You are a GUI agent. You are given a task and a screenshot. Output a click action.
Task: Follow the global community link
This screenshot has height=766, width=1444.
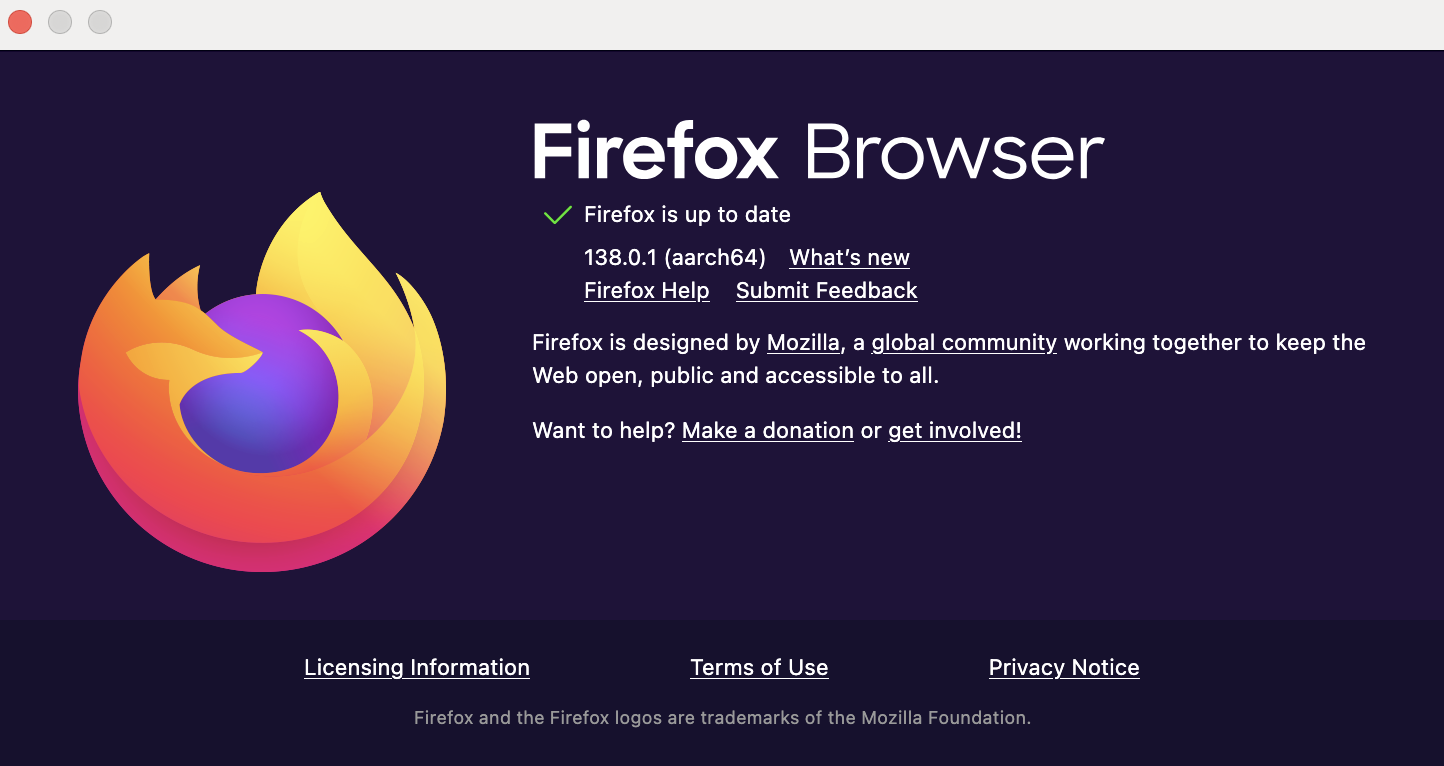coord(963,343)
